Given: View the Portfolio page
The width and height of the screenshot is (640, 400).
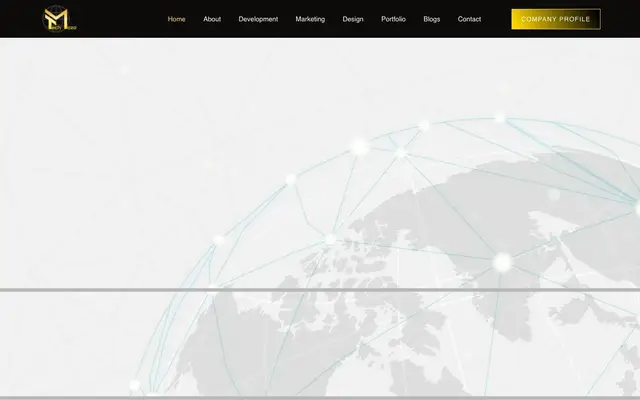Looking at the screenshot, I should coord(393,19).
